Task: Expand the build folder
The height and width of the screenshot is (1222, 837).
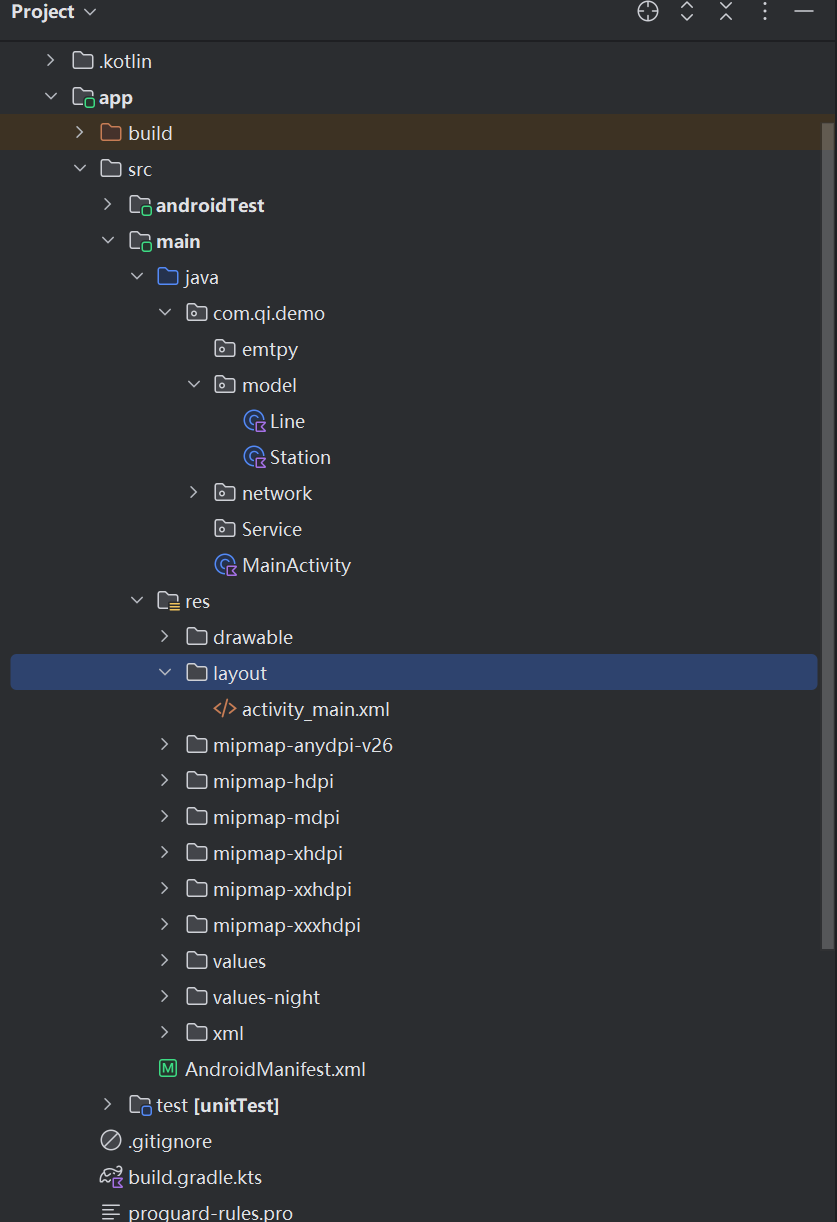Action: point(80,133)
